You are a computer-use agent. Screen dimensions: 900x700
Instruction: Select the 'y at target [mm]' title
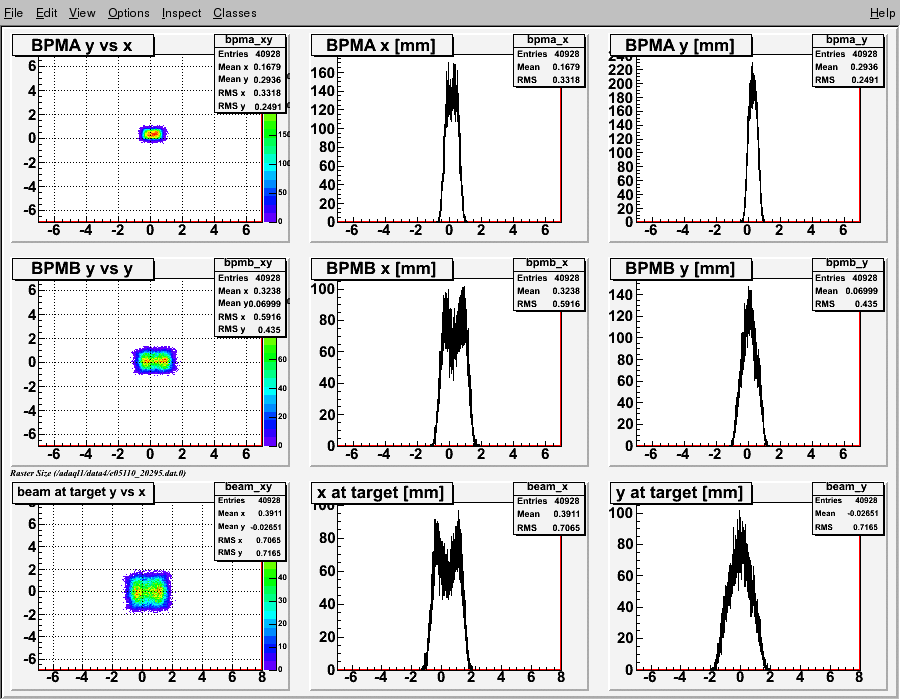tap(681, 492)
